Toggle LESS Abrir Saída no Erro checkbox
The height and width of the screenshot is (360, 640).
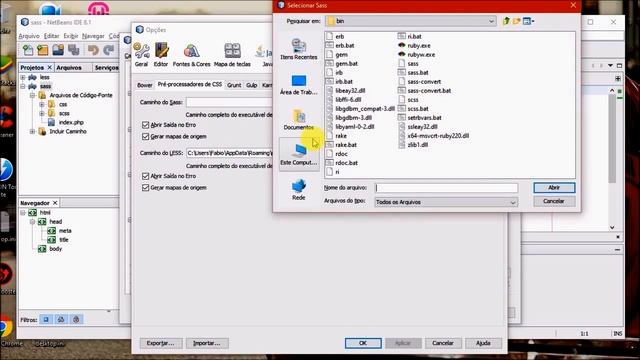point(145,176)
